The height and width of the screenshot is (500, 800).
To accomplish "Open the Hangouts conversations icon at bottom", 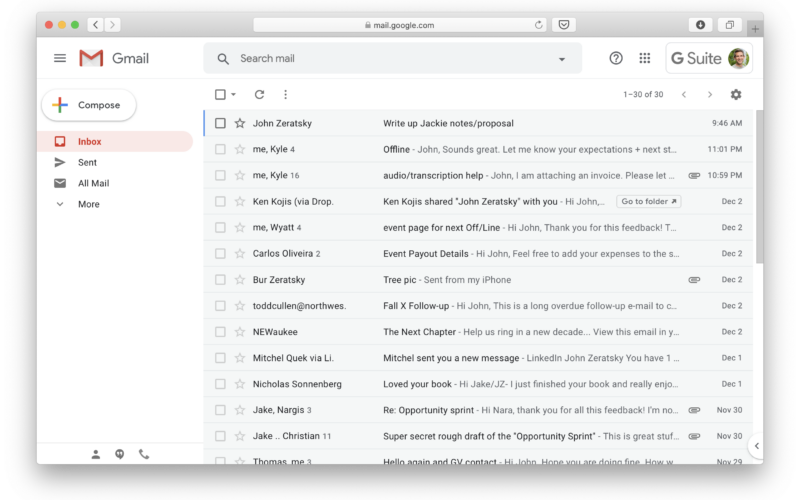I will point(120,454).
